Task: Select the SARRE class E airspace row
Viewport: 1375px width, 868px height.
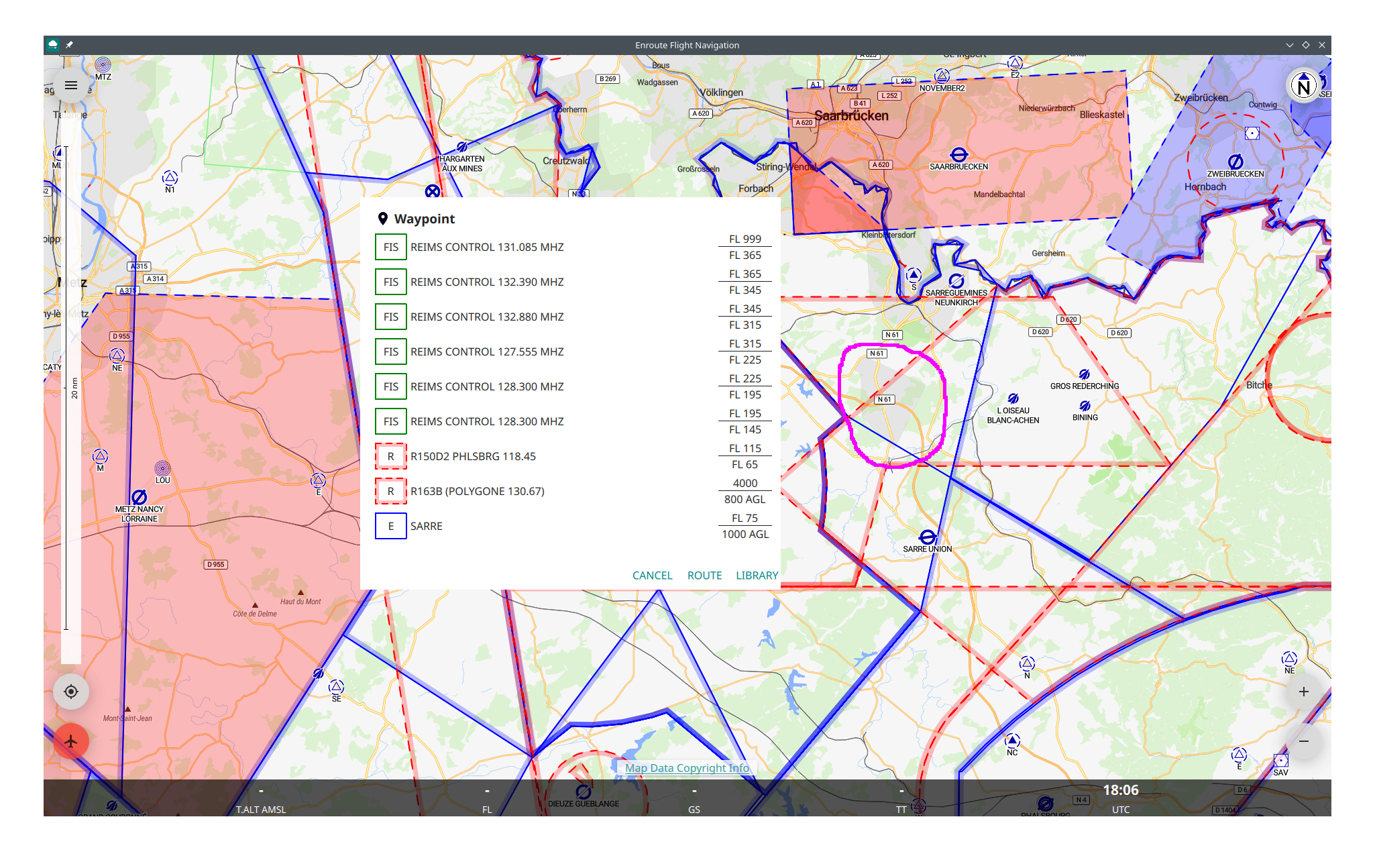Action: (573, 526)
